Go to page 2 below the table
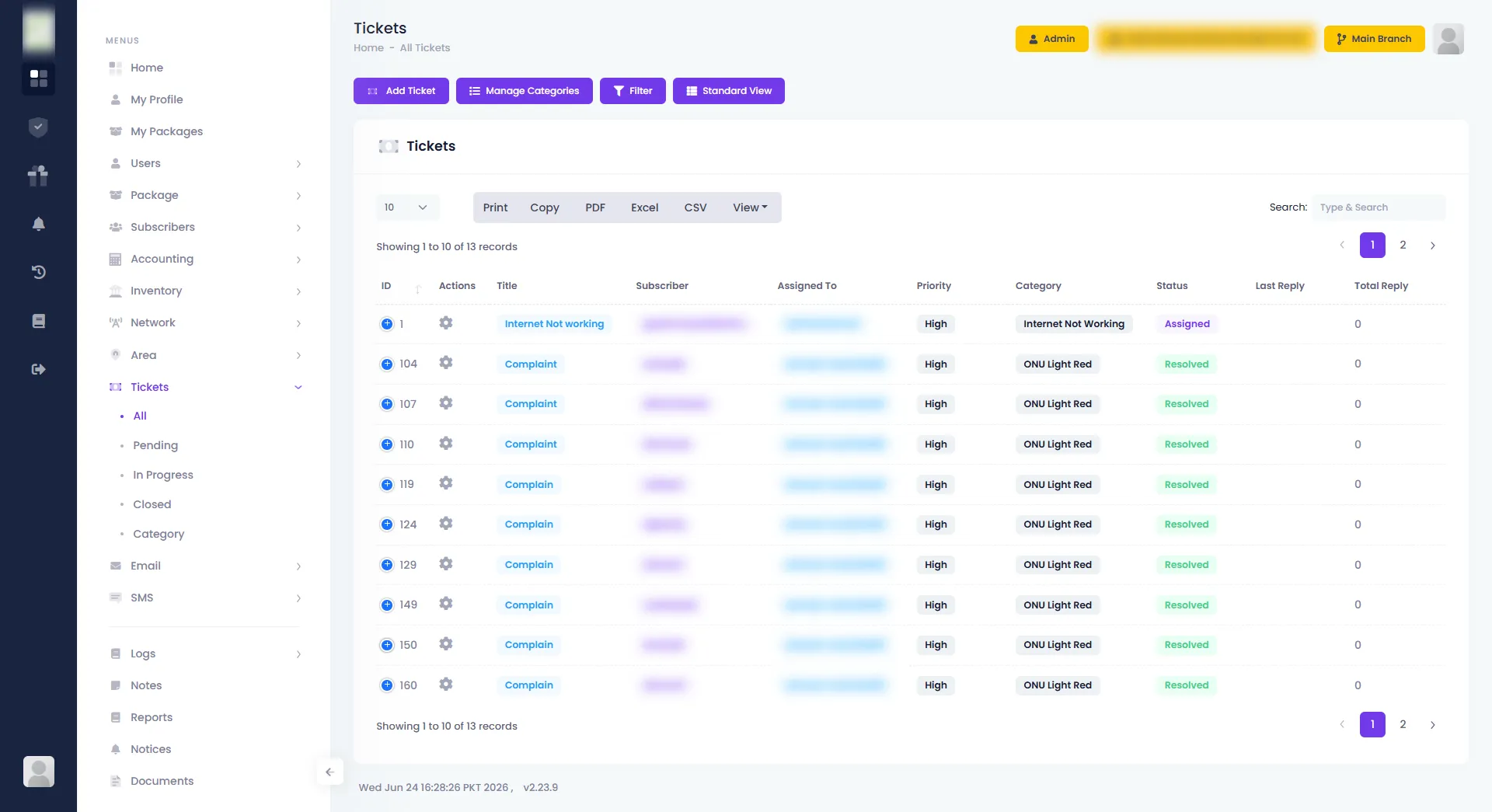 [1403, 725]
